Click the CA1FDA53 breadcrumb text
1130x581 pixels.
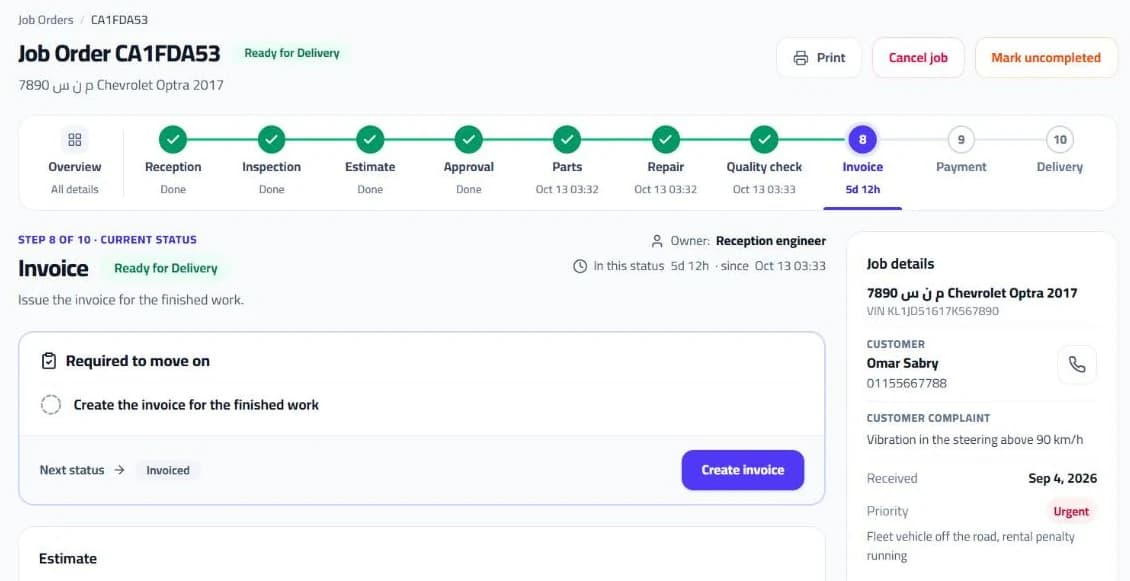click(x=120, y=19)
